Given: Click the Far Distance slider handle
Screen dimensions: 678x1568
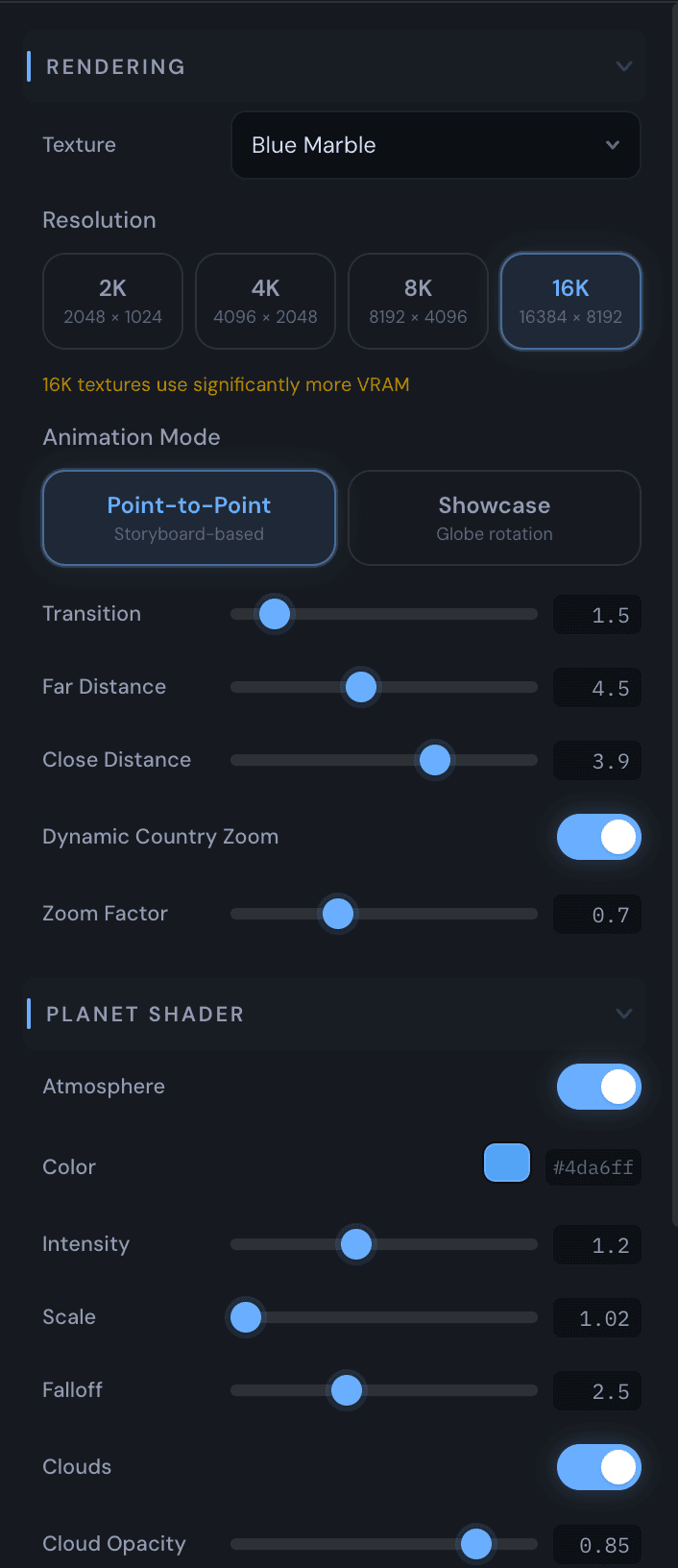Looking at the screenshot, I should point(361,687).
